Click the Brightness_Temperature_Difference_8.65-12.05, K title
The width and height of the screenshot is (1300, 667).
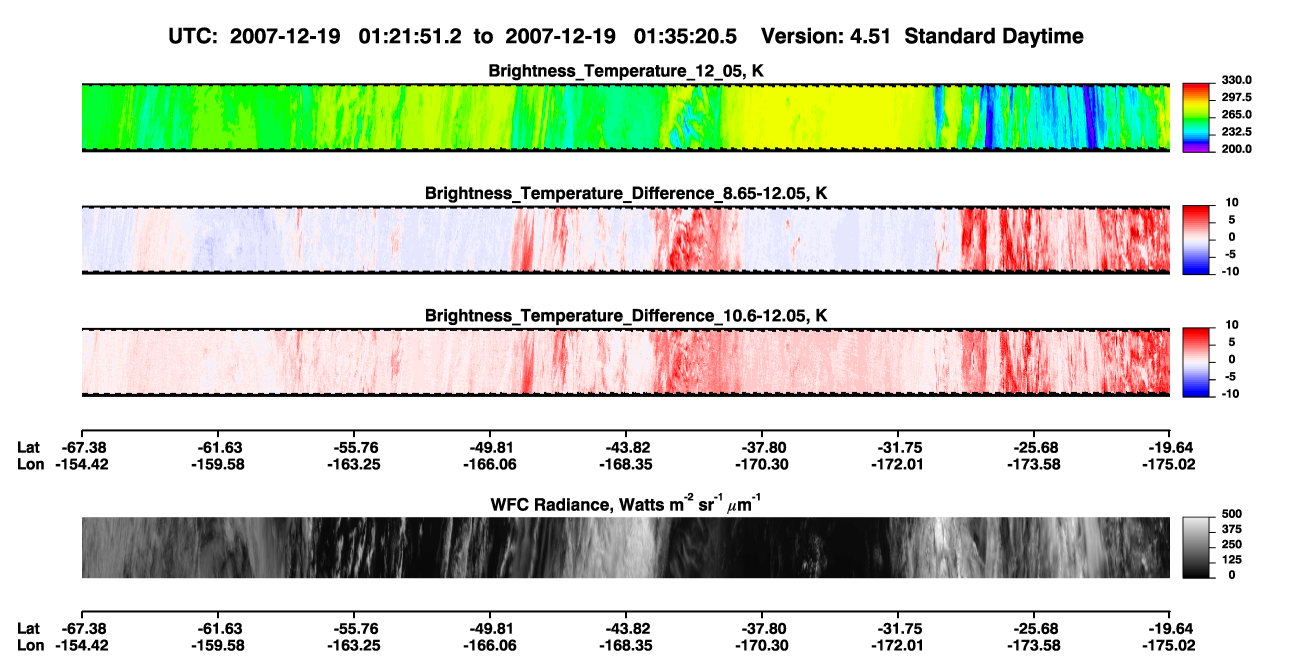625,193
